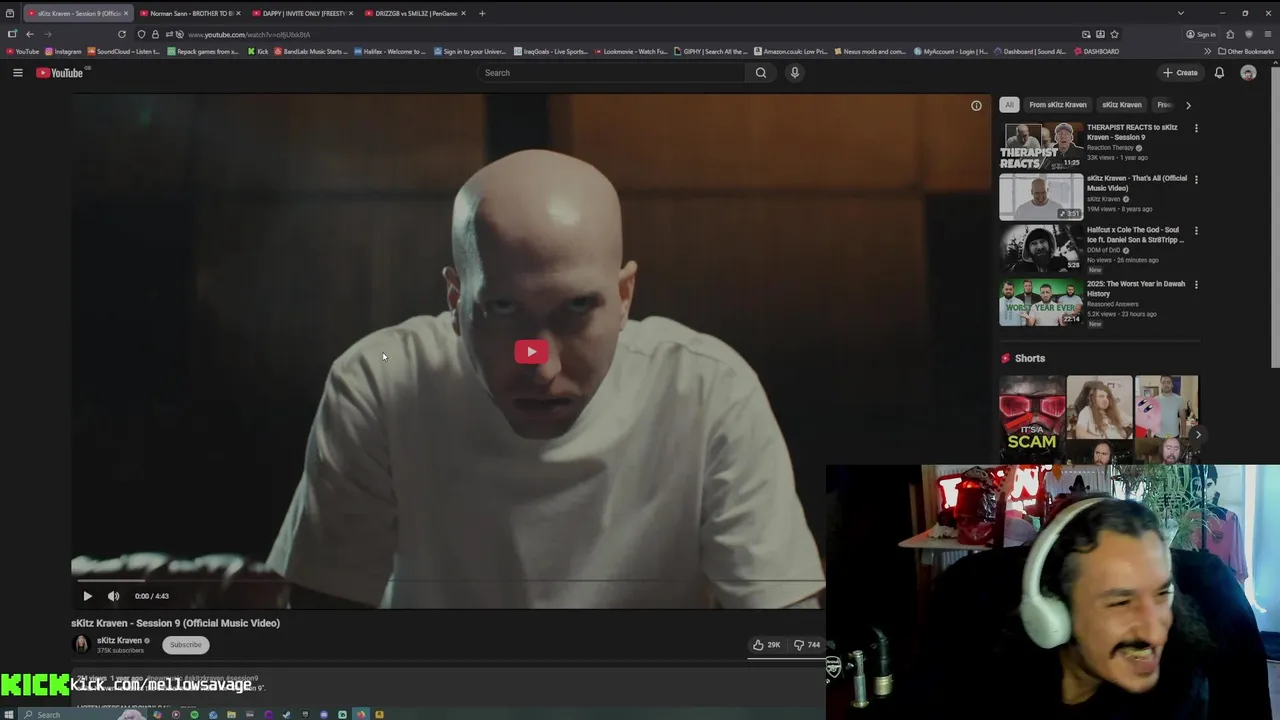Reload the page
The height and width of the screenshot is (720, 1280).
click(122, 34)
